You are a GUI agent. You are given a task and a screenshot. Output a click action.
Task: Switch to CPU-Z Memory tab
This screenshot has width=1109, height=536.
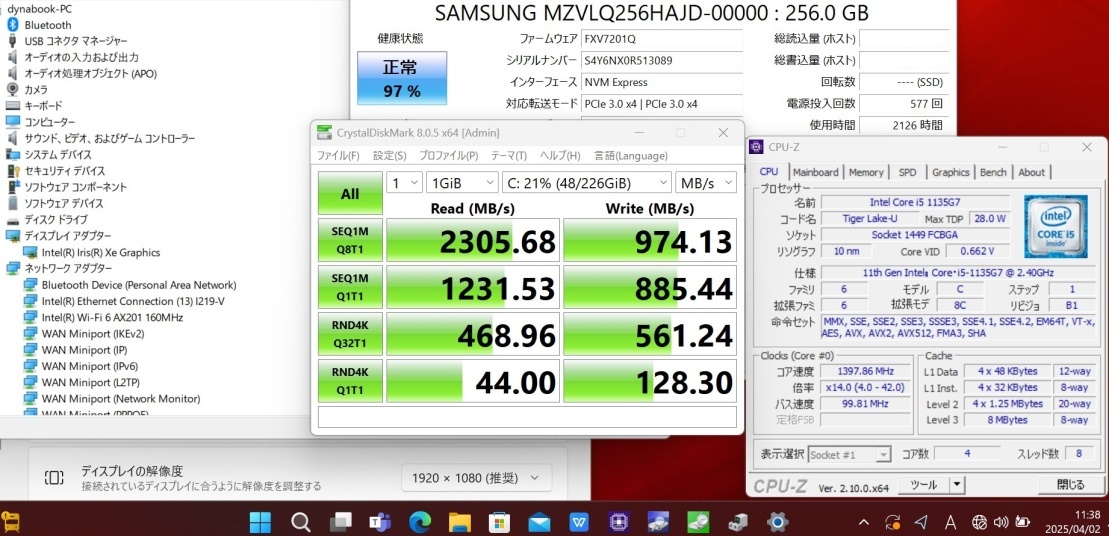pos(866,172)
